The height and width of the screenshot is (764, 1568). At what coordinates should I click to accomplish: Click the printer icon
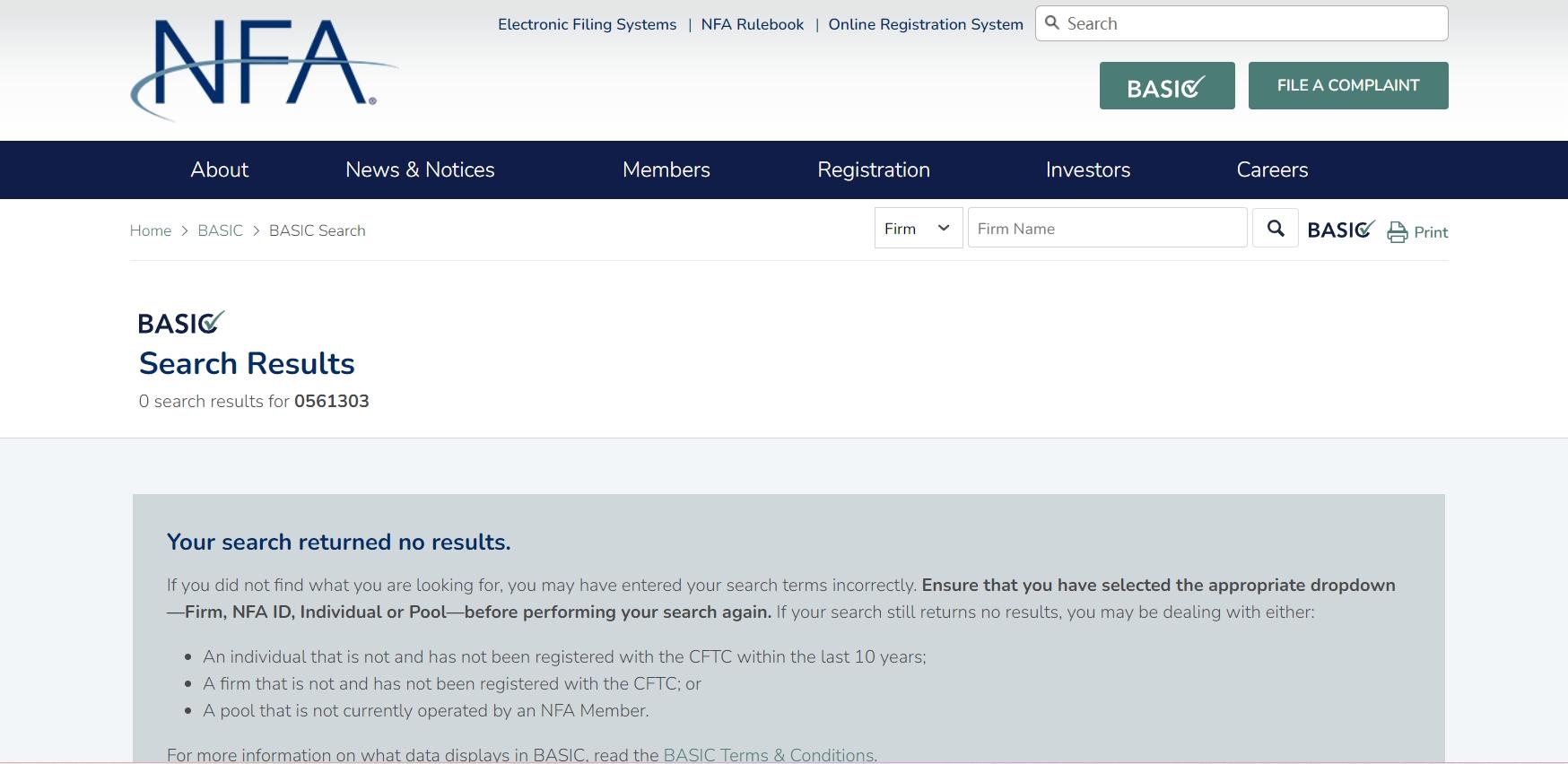(1398, 232)
